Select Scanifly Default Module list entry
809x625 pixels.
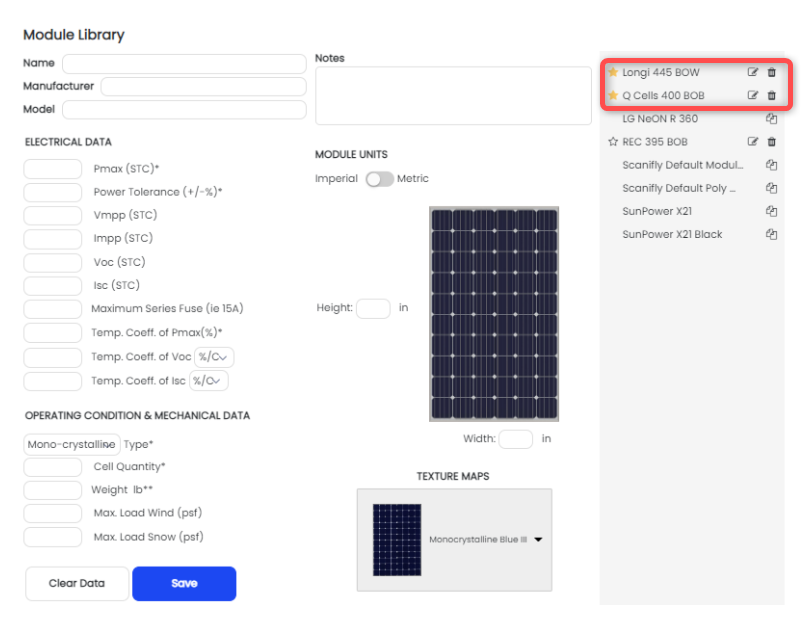click(x=682, y=165)
